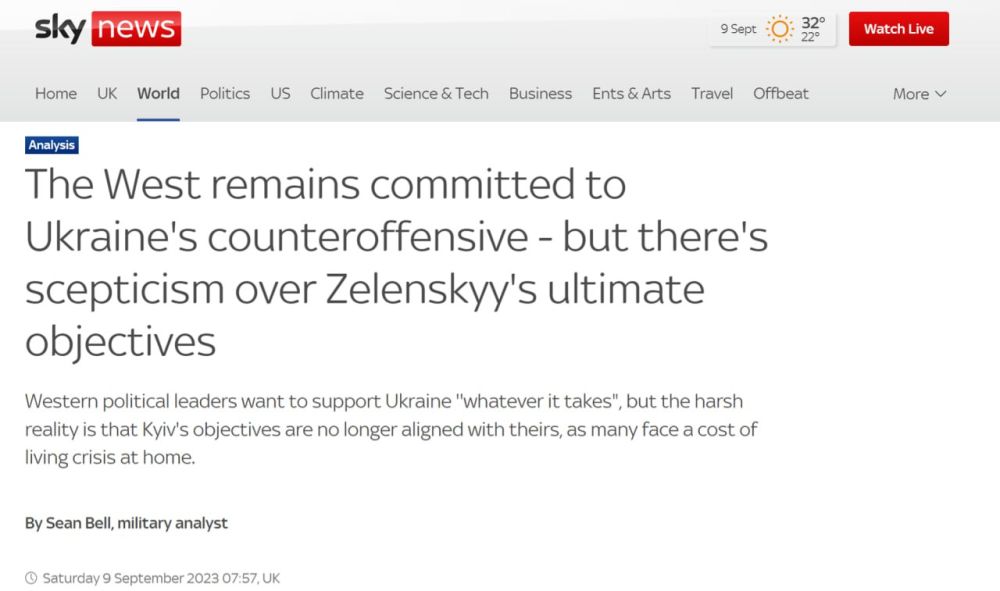This screenshot has width=1000, height=591.
Task: Expand the More navigation dropdown
Action: (x=919, y=94)
